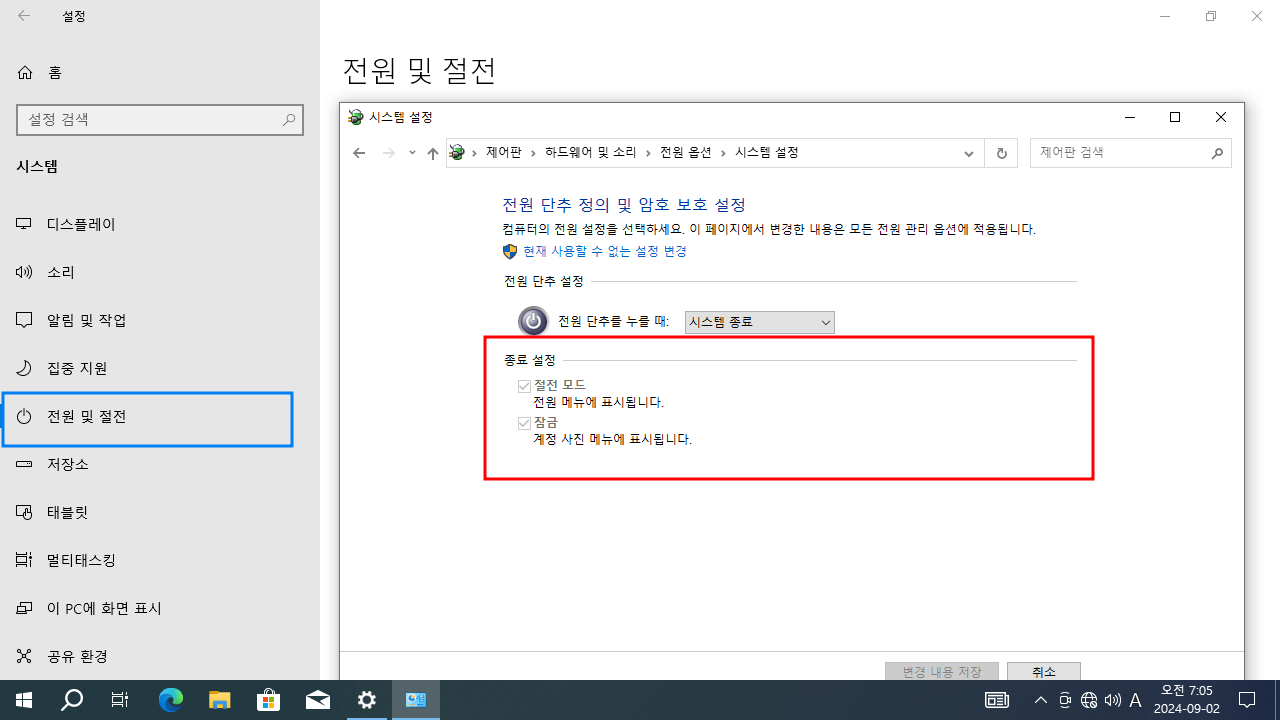Click the refresh button in address bar
Screen dimensions: 1280x720
tap(1001, 153)
